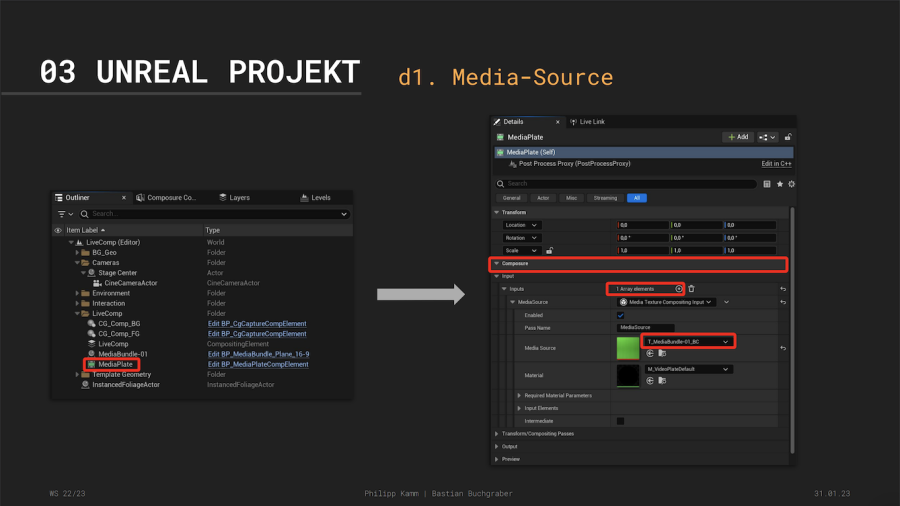Open the Outliner filter options icon
Viewport: 900px width, 506px height.
[65, 214]
